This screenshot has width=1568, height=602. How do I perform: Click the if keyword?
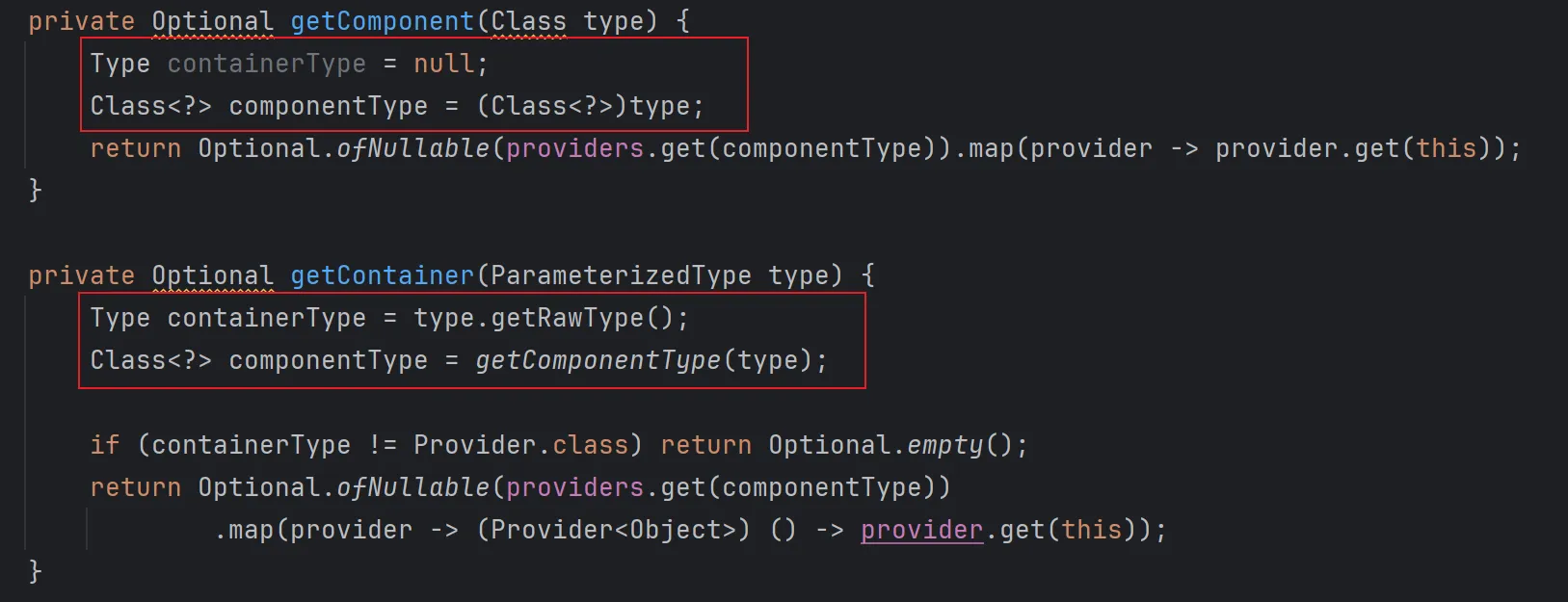pos(105,445)
